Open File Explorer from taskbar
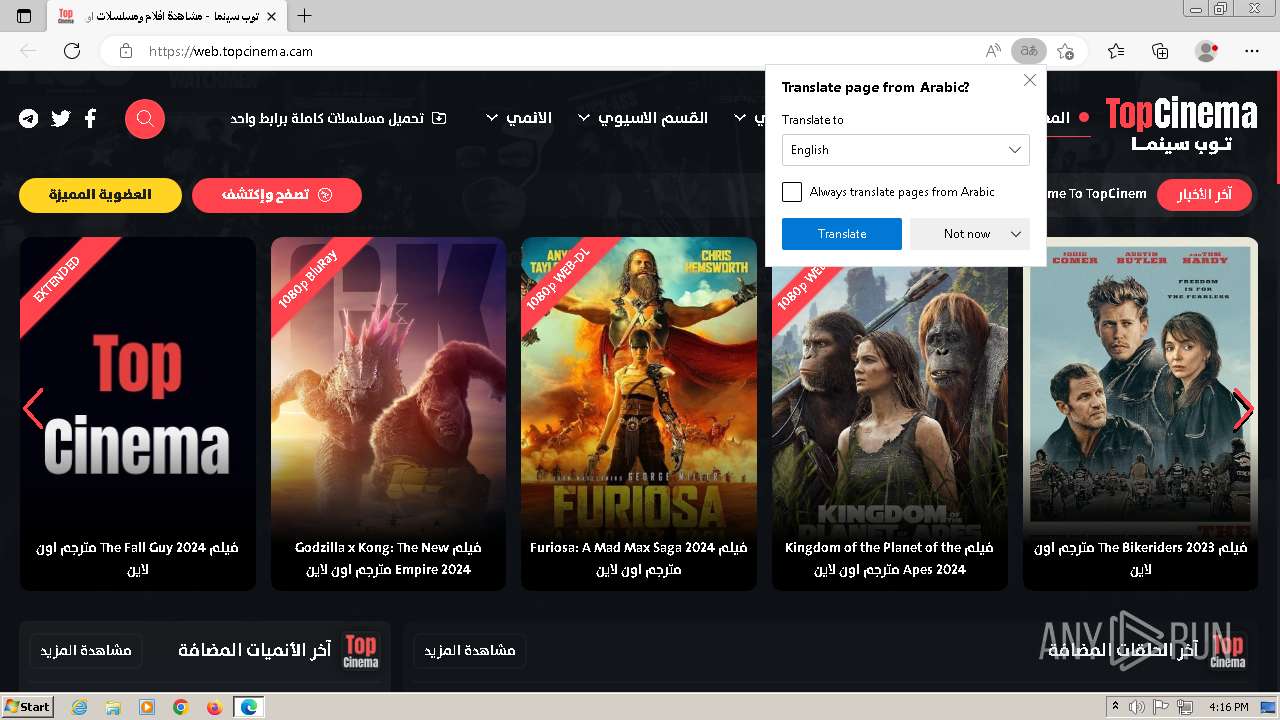 (x=113, y=707)
